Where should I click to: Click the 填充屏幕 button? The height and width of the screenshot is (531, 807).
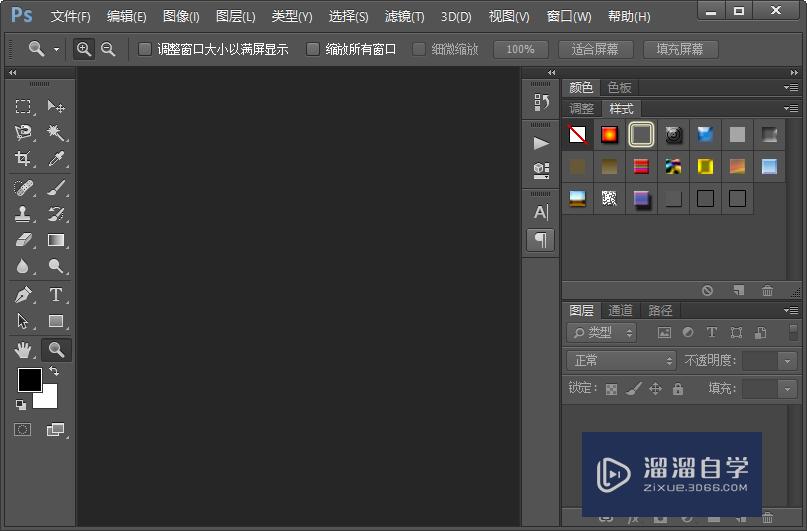tap(680, 49)
